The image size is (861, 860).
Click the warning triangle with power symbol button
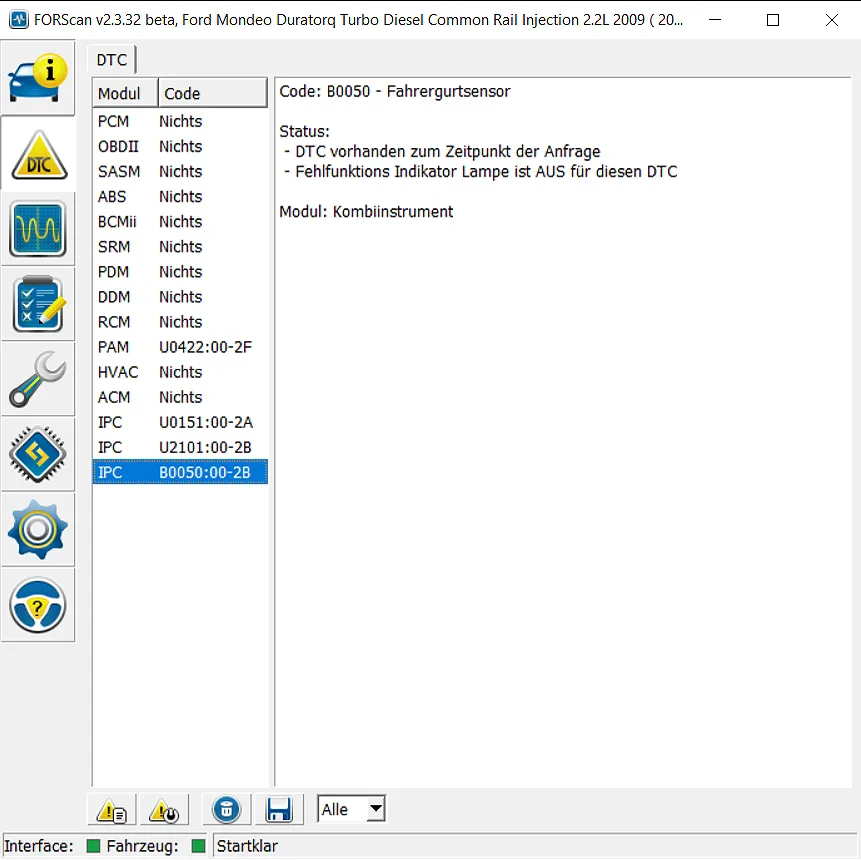[164, 810]
